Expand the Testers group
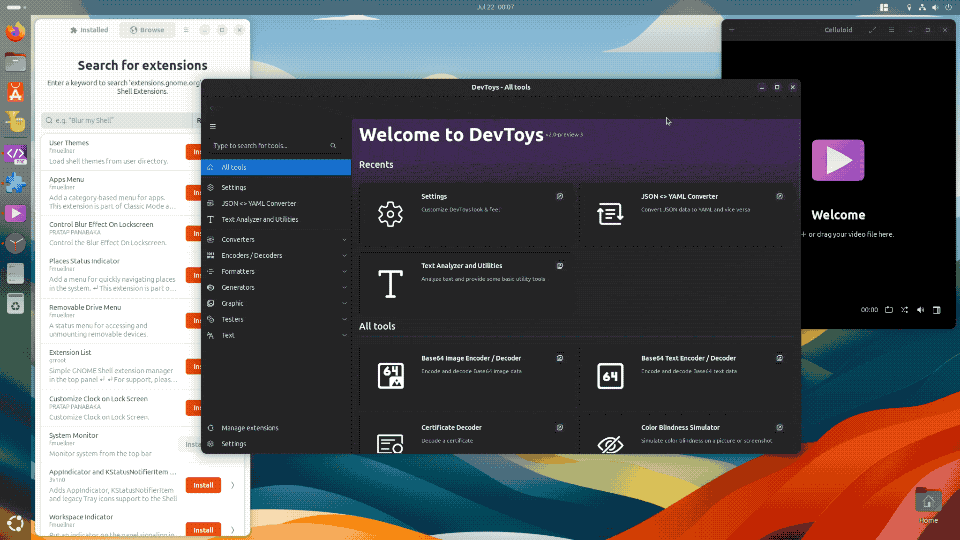Viewport: 960px width, 540px height. coord(345,319)
